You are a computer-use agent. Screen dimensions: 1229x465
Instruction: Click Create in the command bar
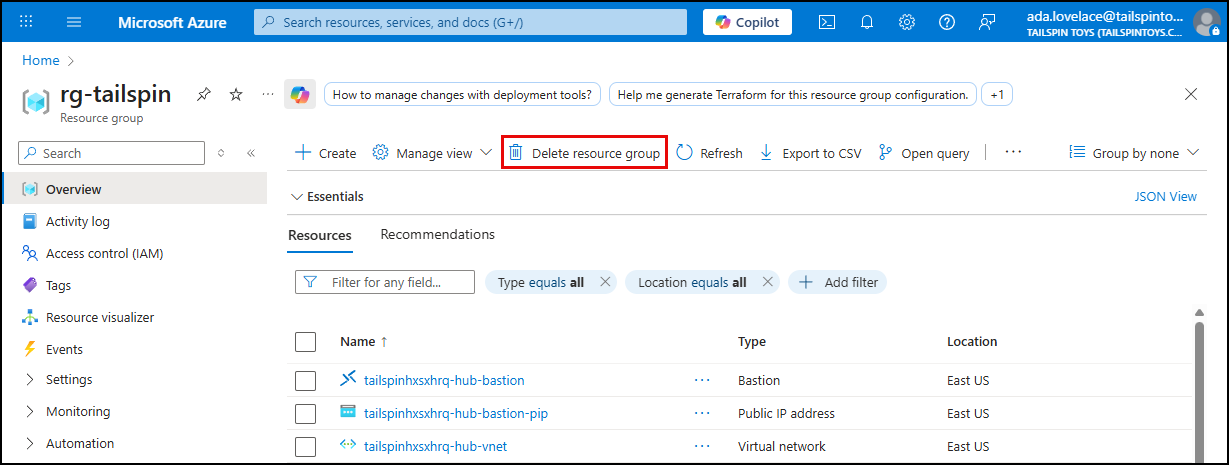click(x=326, y=153)
